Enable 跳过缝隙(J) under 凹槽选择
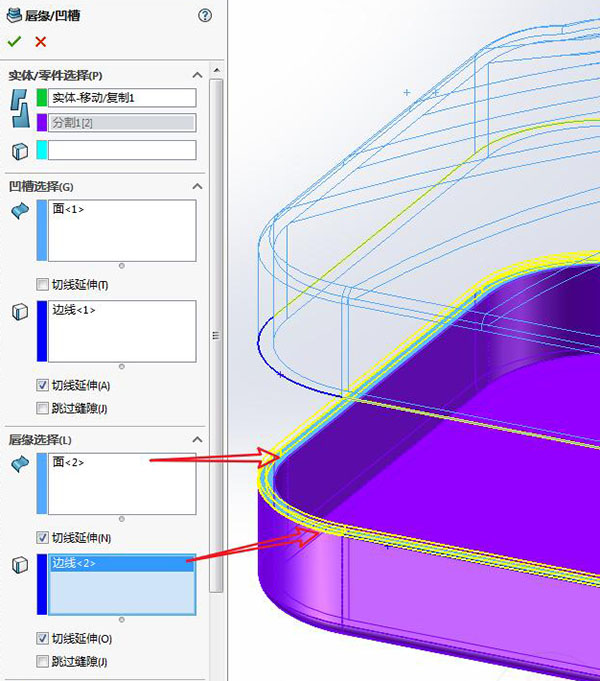 [x=42, y=408]
